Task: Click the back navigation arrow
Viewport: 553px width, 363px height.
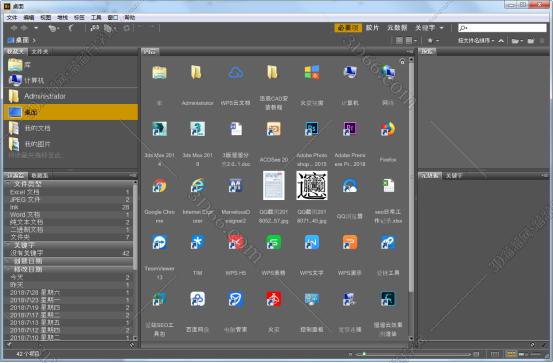Action: tap(14, 28)
